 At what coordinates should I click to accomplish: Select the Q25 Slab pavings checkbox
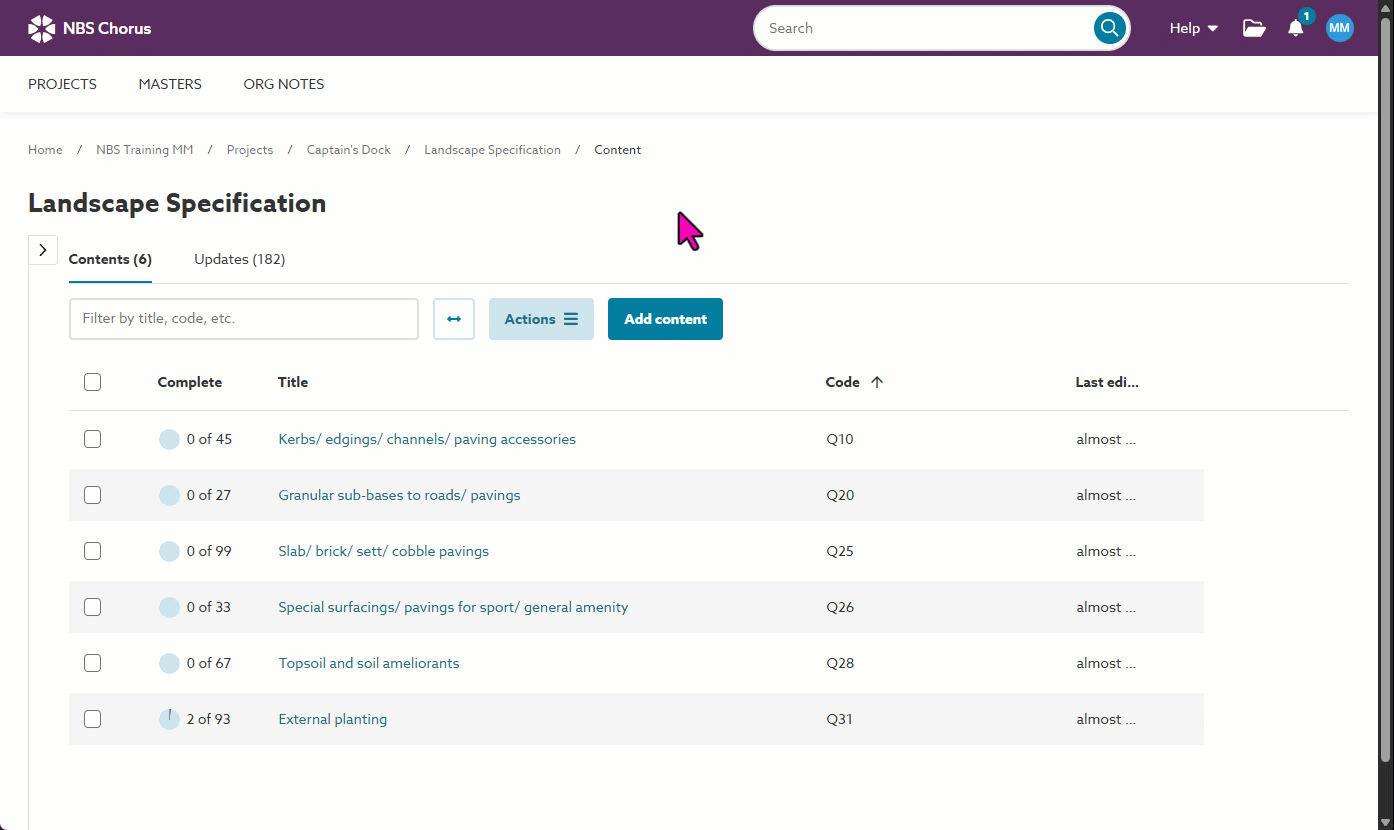click(x=93, y=551)
